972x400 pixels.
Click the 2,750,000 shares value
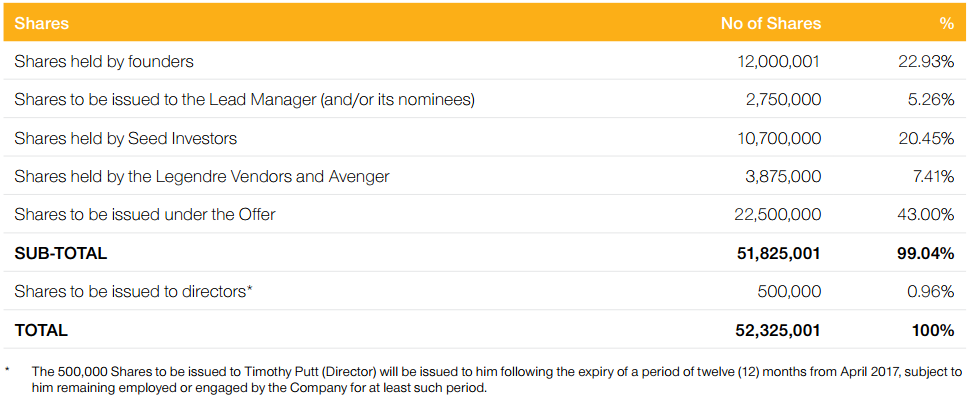click(x=783, y=100)
